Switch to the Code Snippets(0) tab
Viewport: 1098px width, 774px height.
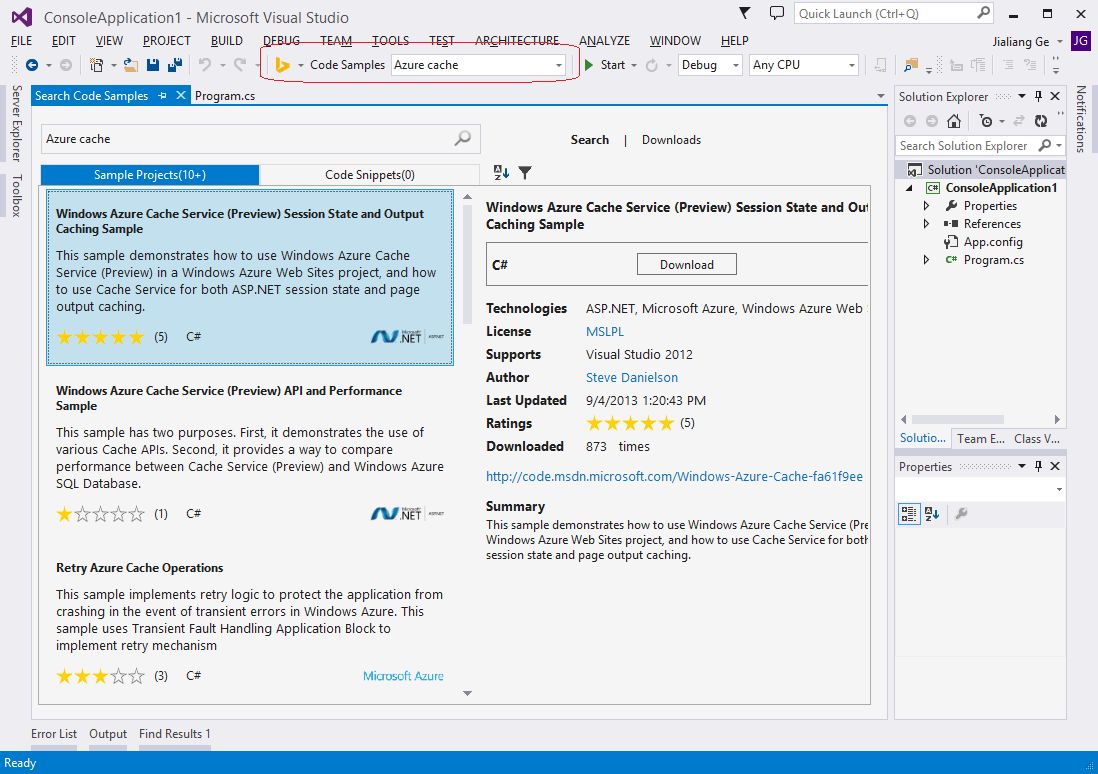369,175
